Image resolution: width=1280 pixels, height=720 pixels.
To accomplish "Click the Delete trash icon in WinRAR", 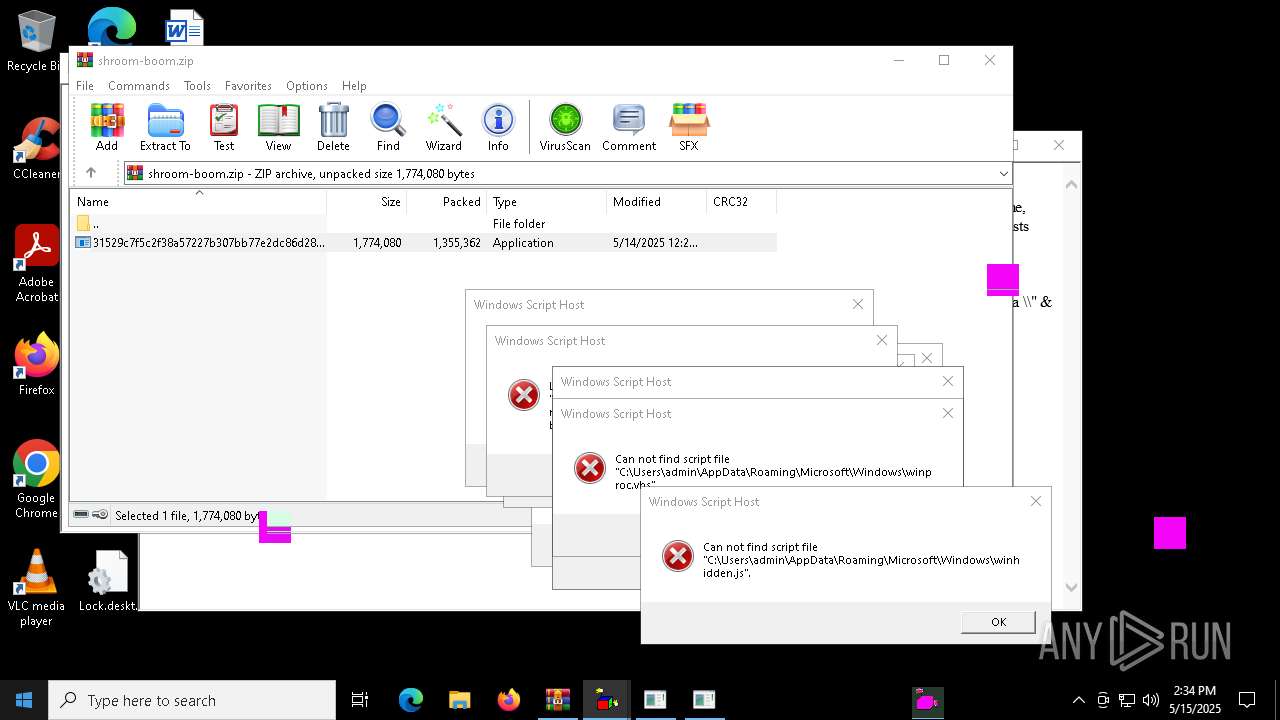I will [x=333, y=127].
